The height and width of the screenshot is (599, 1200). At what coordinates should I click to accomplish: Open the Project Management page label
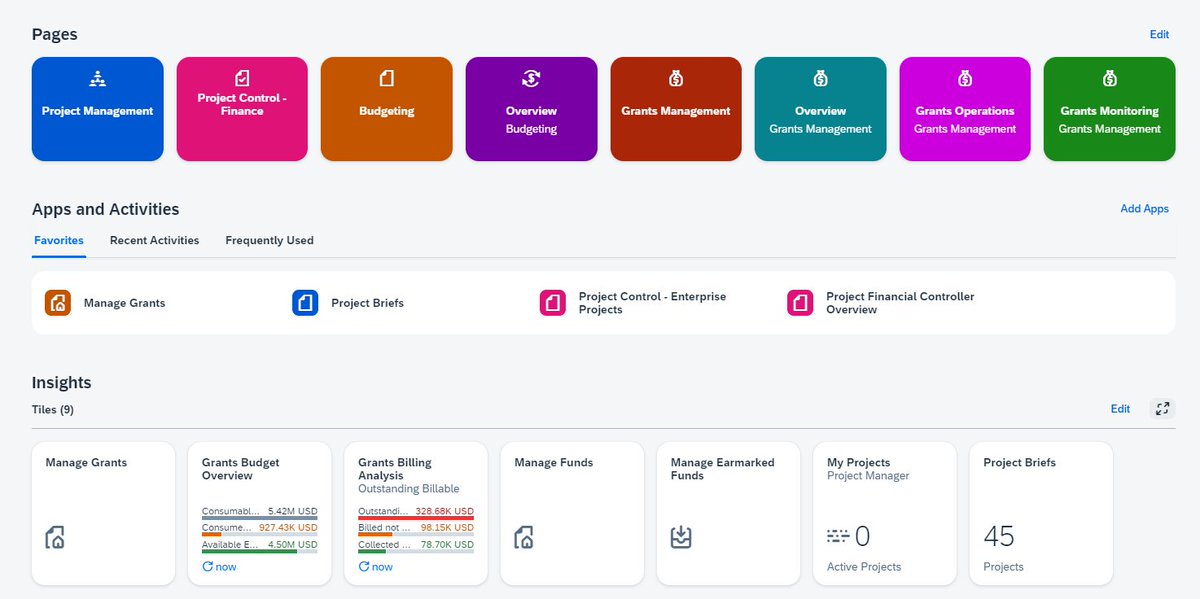click(97, 111)
